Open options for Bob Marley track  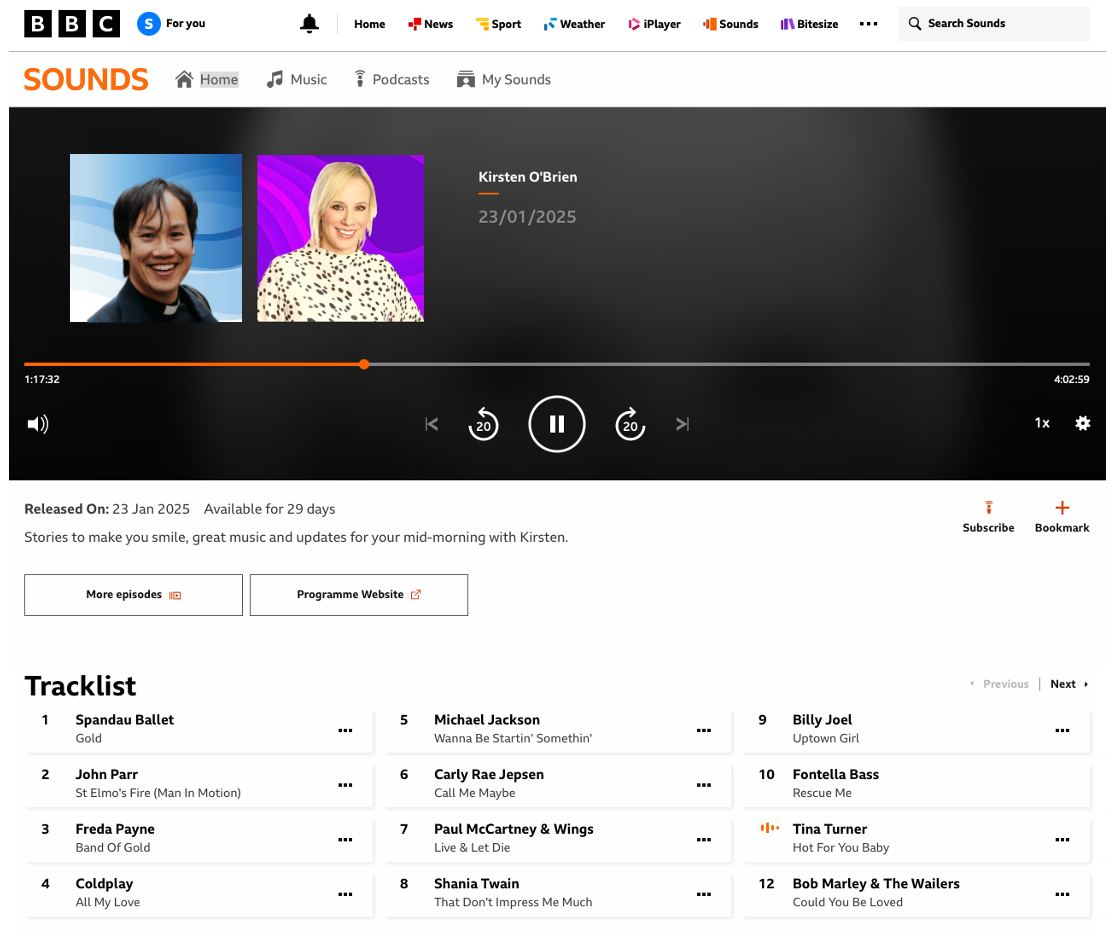1062,894
